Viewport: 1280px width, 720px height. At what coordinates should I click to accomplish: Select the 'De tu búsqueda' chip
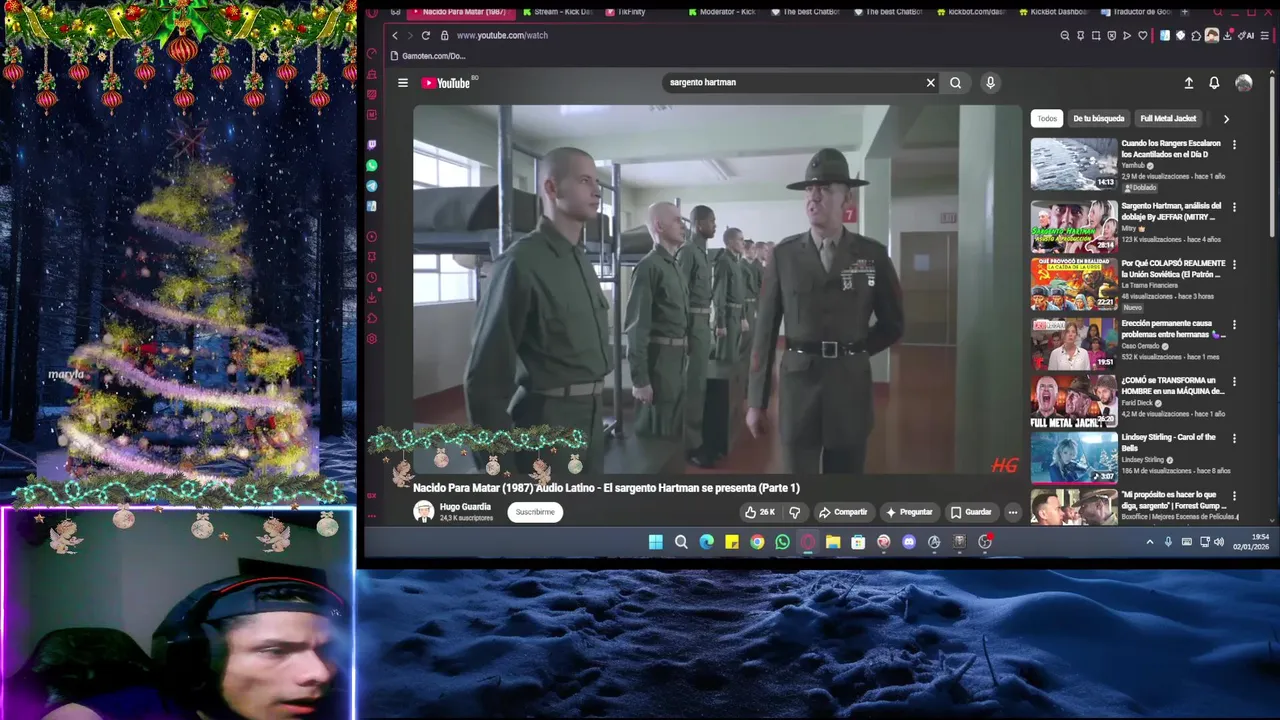[1099, 119]
